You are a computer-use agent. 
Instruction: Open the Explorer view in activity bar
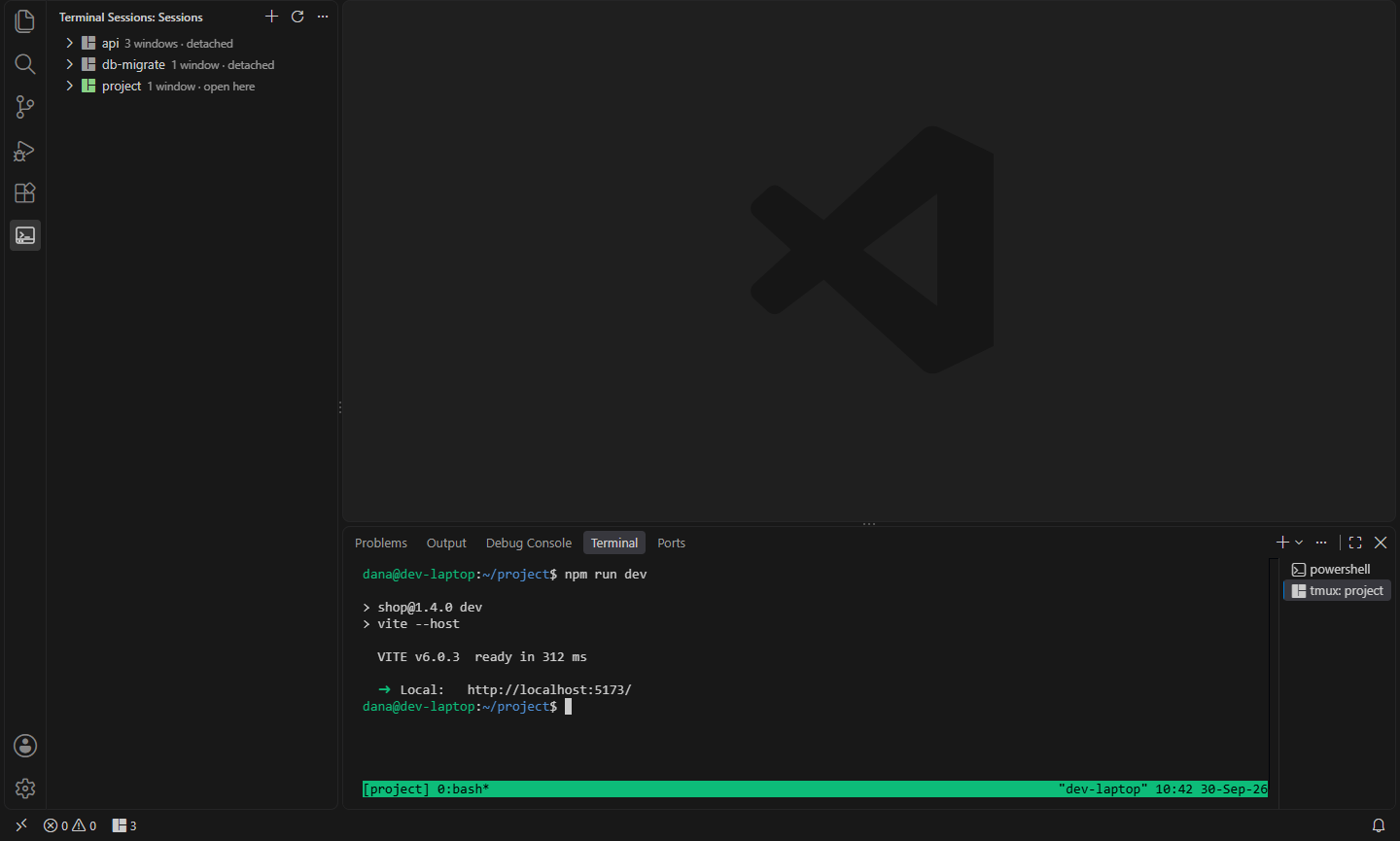pyautogui.click(x=25, y=21)
